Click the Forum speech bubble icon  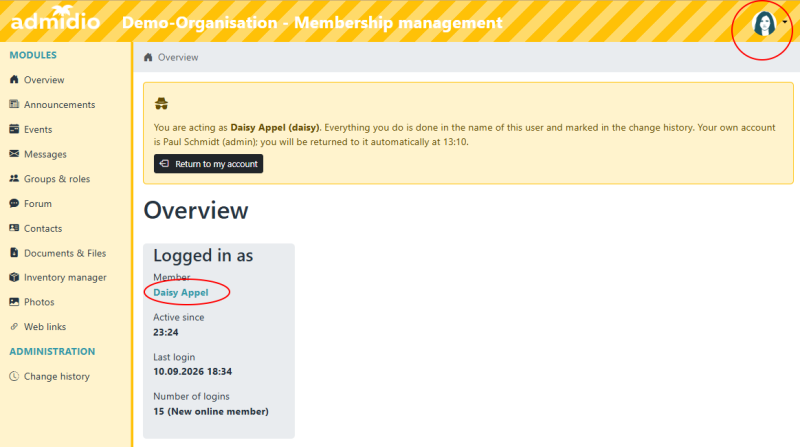(14, 203)
